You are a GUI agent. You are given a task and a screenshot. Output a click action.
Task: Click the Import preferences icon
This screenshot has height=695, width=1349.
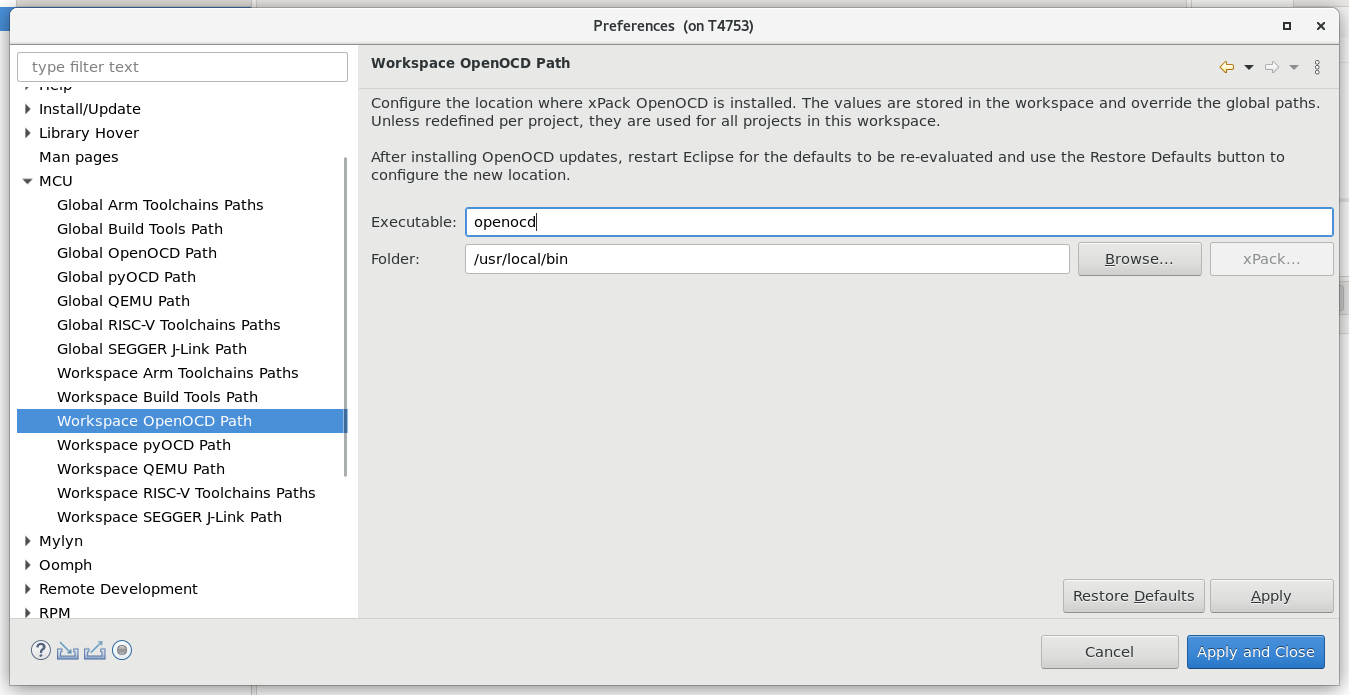(67, 651)
